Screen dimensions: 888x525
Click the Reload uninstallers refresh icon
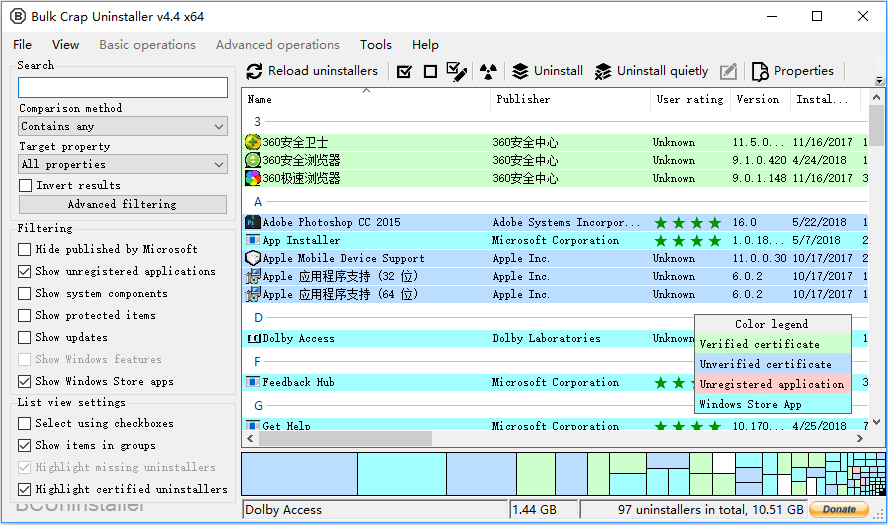pyautogui.click(x=254, y=71)
